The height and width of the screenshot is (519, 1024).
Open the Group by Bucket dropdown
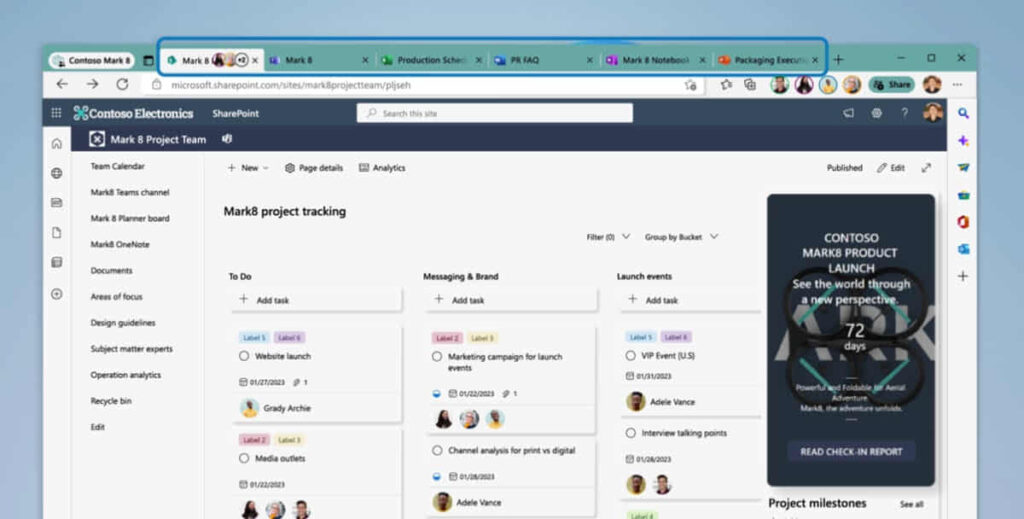pos(681,237)
